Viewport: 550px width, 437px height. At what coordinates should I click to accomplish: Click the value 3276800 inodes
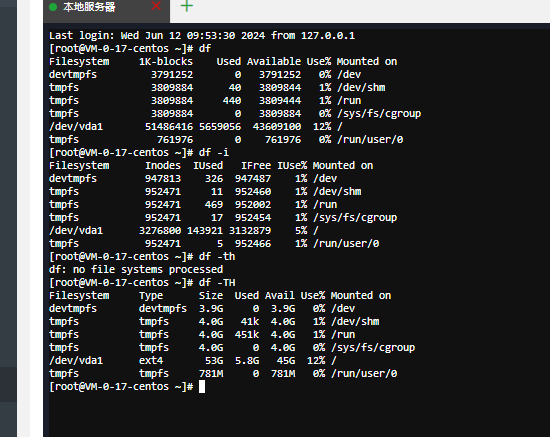click(x=160, y=230)
